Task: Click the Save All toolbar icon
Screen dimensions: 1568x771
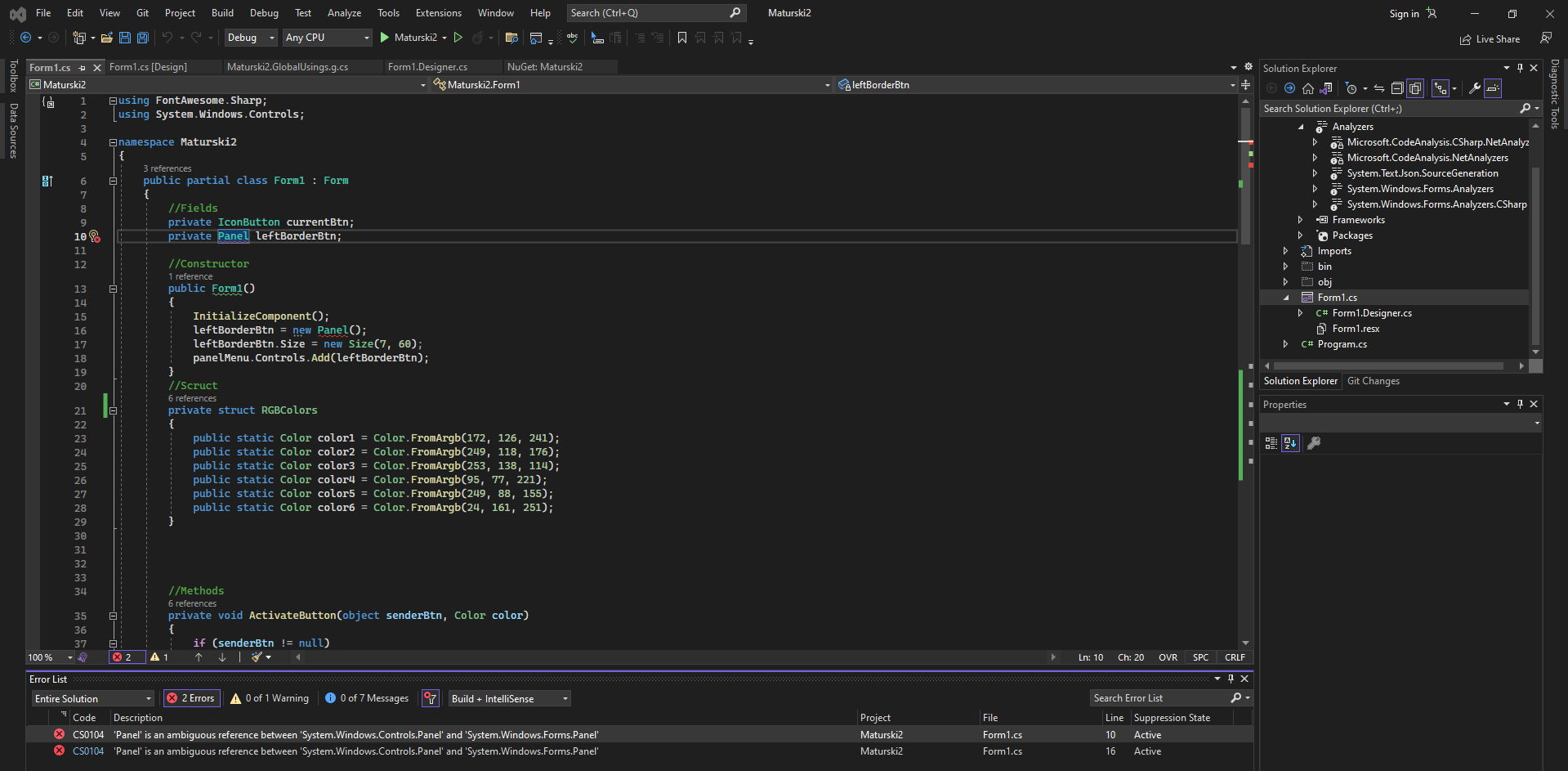Action: pyautogui.click(x=142, y=38)
